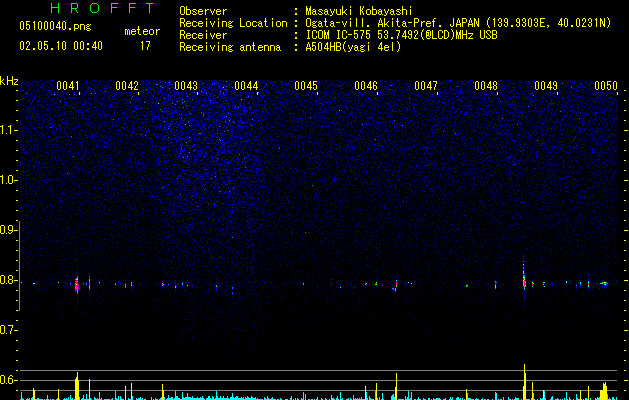Click the strong meteor echo just after 0041

[x=77, y=285]
